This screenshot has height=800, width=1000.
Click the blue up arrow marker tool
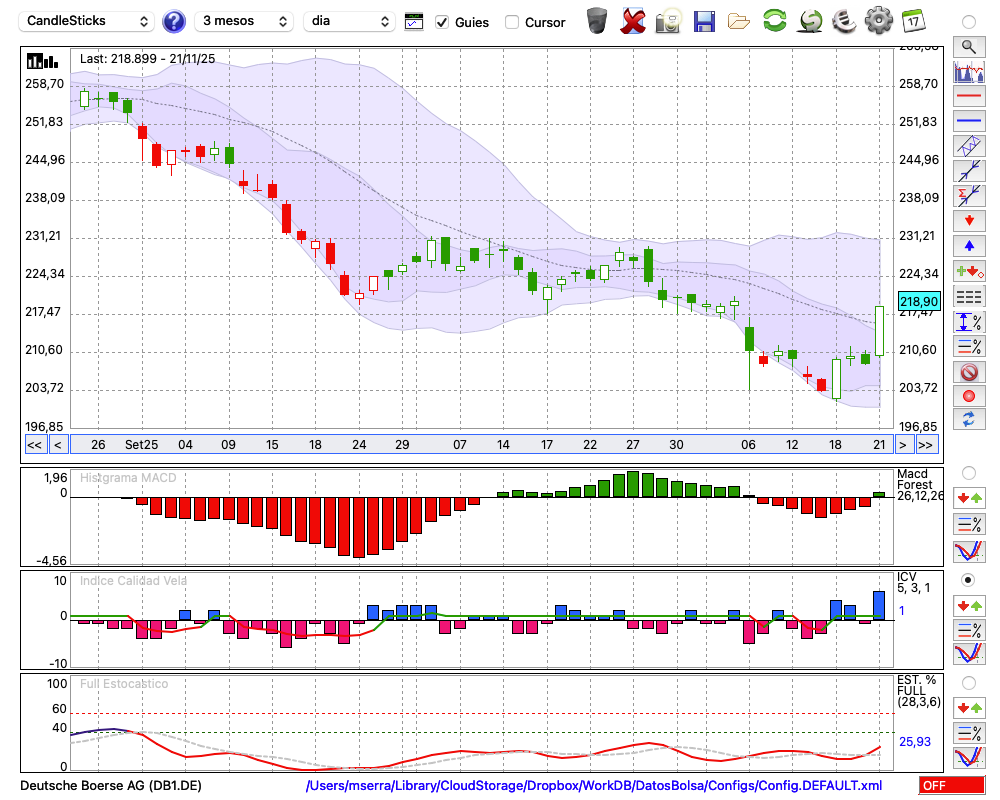pyautogui.click(x=968, y=245)
